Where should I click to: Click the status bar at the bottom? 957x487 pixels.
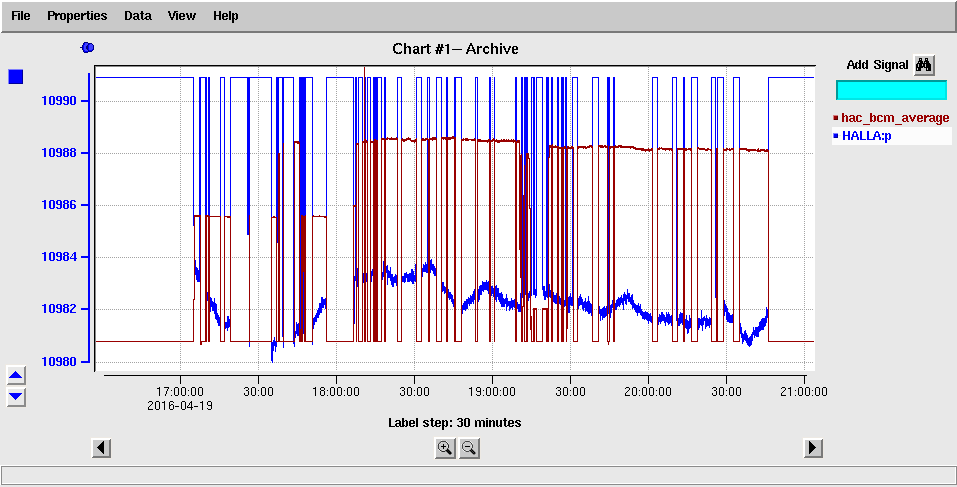[478, 475]
